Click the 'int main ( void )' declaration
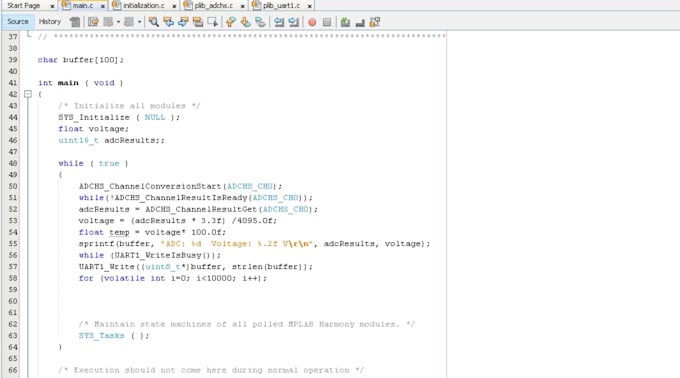The width and height of the screenshot is (680, 378). tap(80, 83)
